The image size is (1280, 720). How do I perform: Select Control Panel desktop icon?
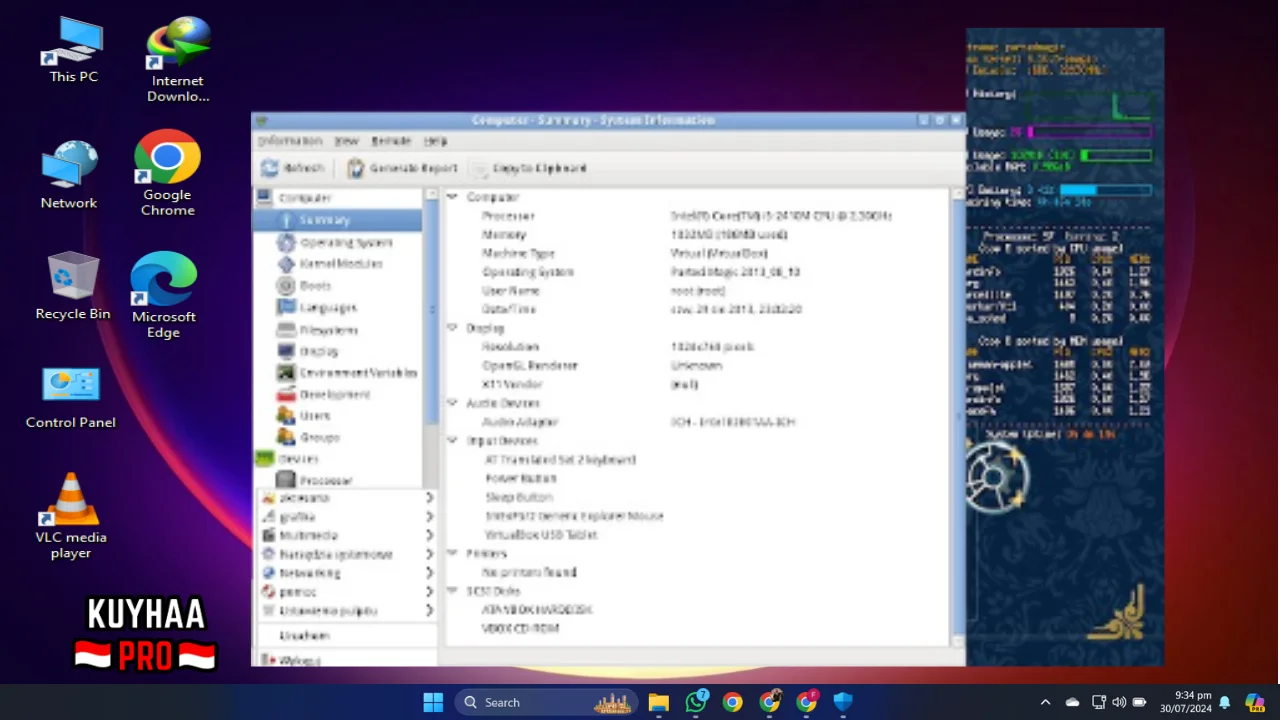[71, 397]
